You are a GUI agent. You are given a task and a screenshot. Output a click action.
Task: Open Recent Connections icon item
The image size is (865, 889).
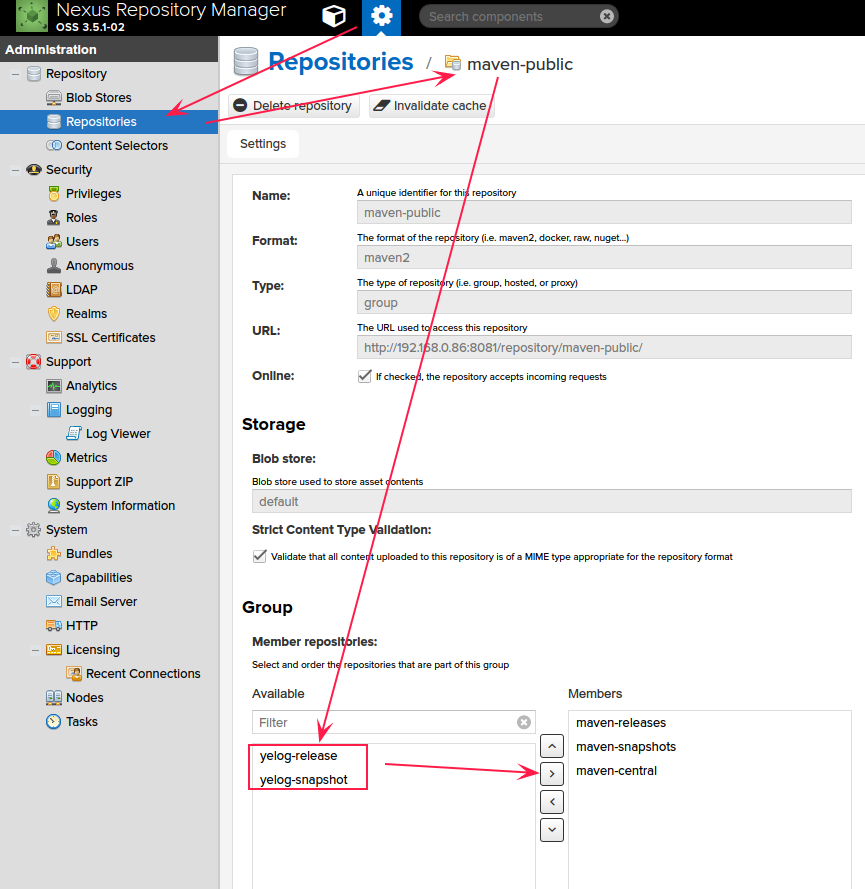pyautogui.click(x=74, y=674)
